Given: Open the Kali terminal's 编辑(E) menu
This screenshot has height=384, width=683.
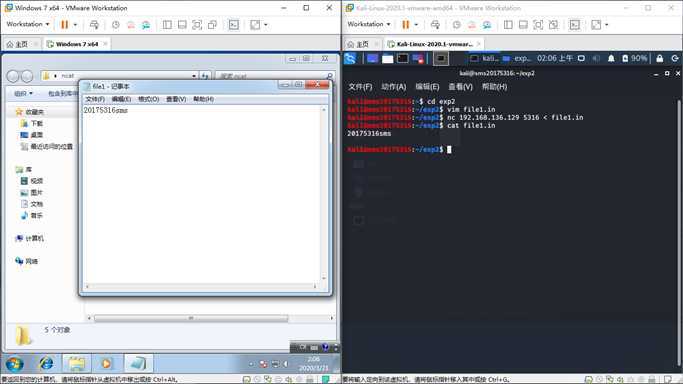Looking at the screenshot, I should point(427,87).
